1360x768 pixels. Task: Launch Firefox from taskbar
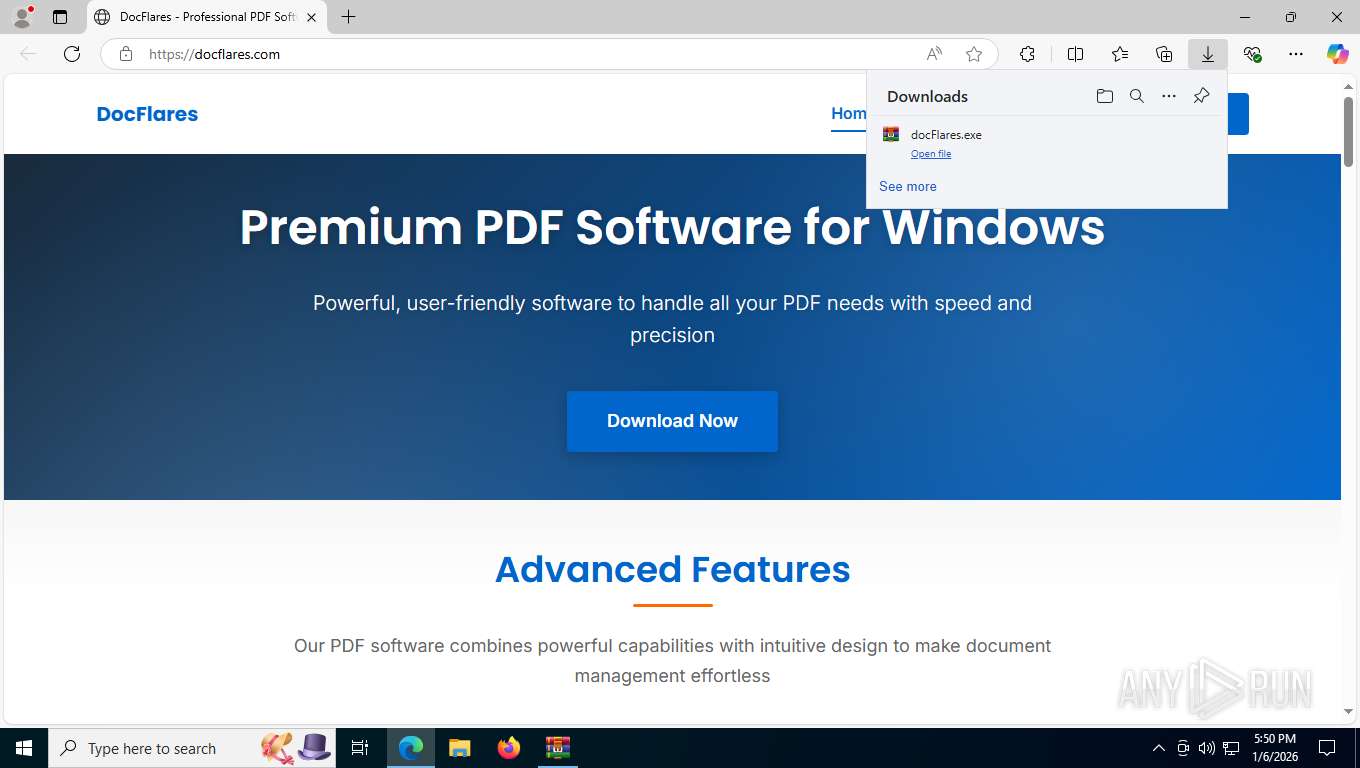click(508, 748)
